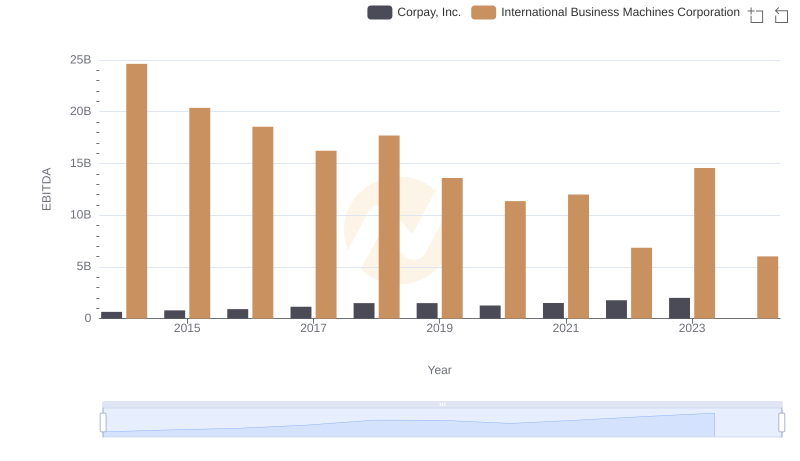Click the right handle of range slider
This screenshot has width=800, height=461.
pyautogui.click(x=781, y=423)
